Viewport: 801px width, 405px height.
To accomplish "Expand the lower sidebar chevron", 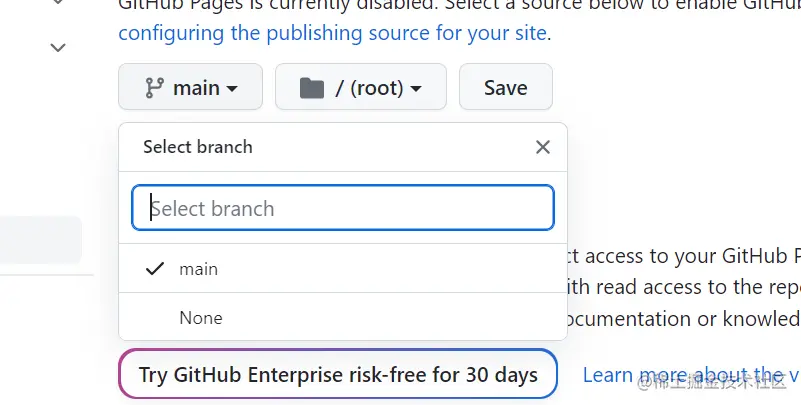I will click(x=58, y=47).
